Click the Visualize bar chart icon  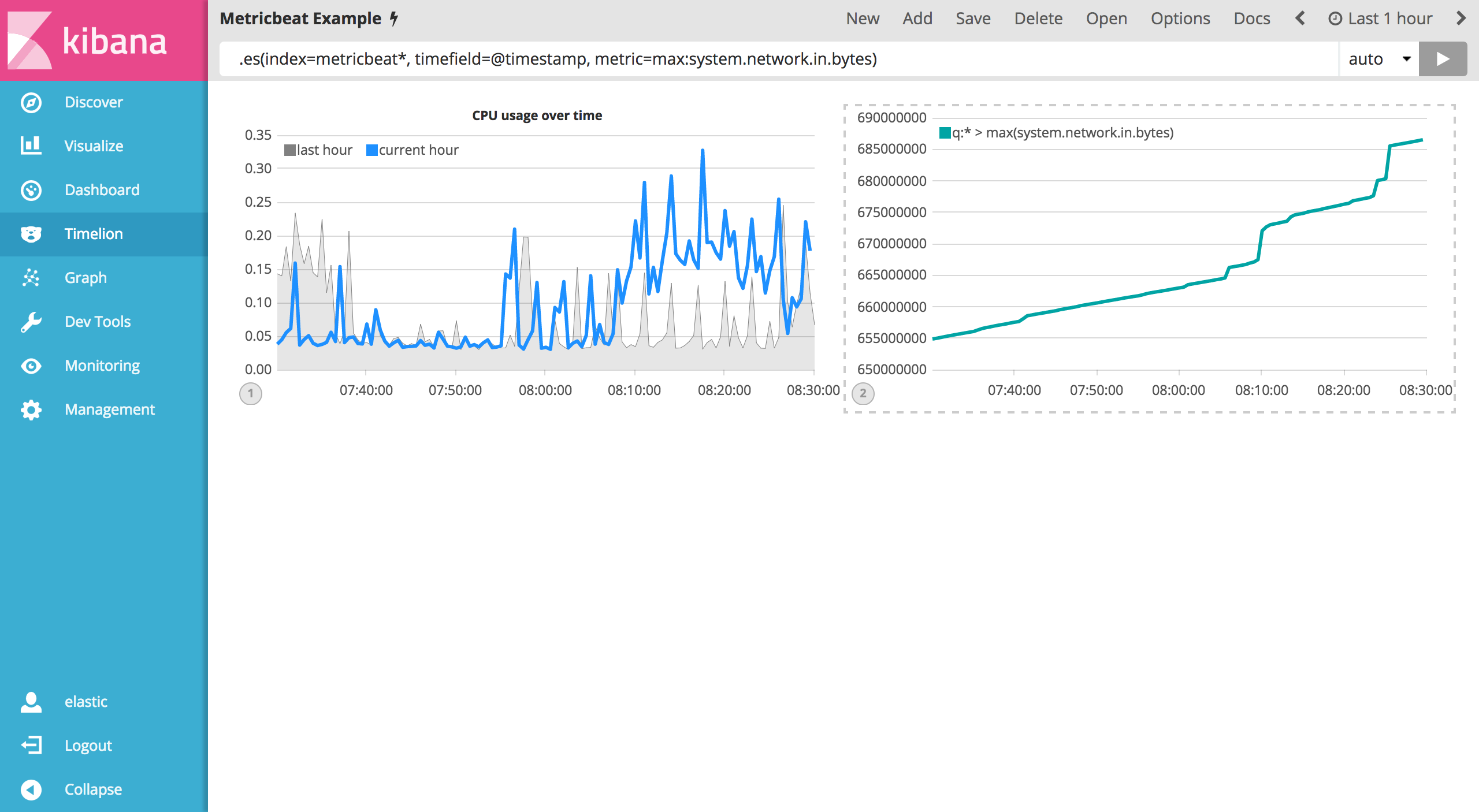pos(31,146)
